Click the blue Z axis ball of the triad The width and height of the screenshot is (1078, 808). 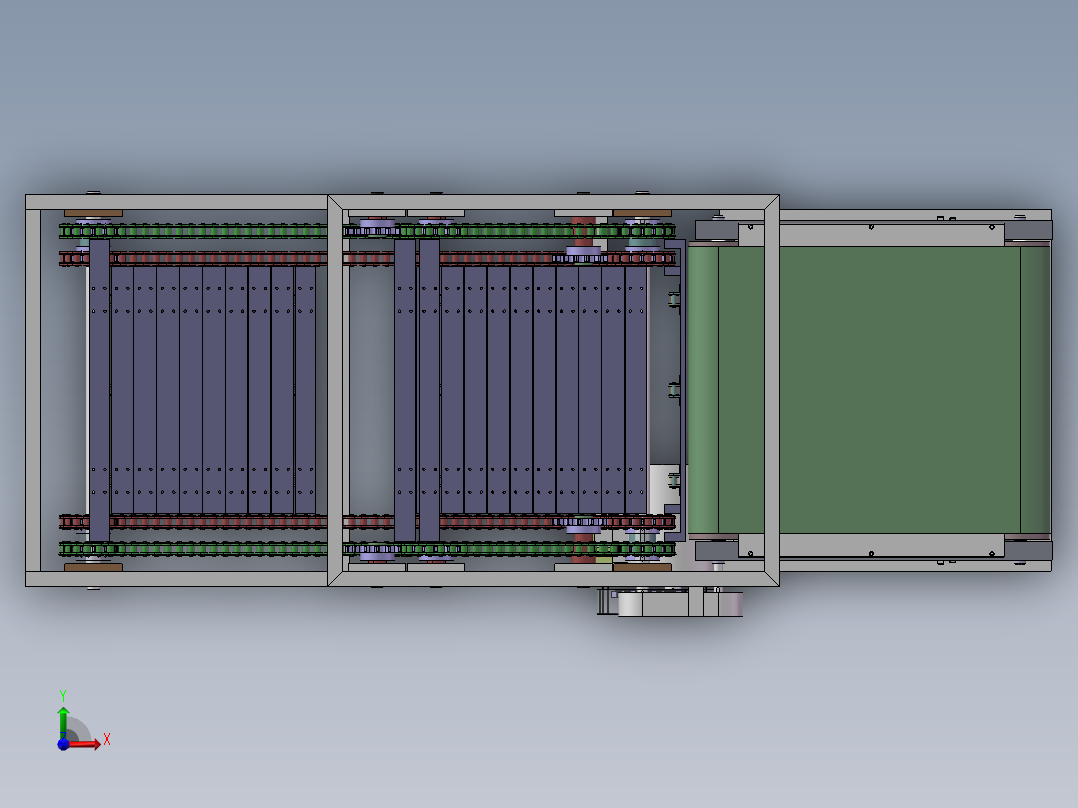[63, 744]
